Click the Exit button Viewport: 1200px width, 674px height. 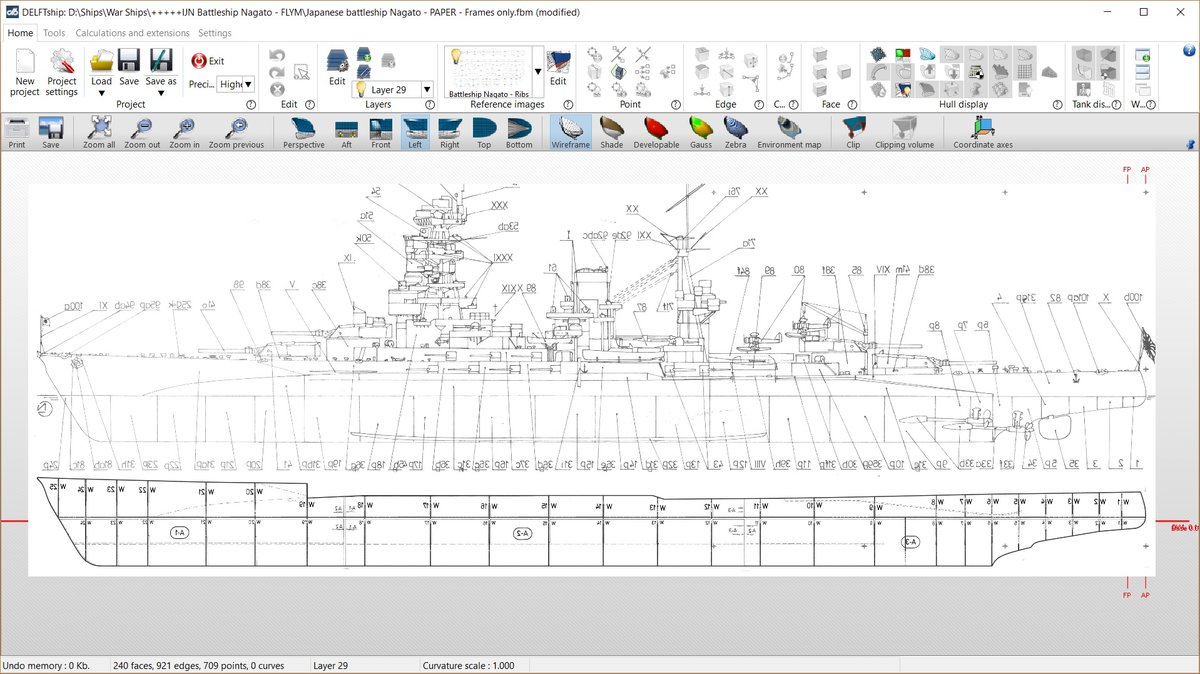[208, 61]
